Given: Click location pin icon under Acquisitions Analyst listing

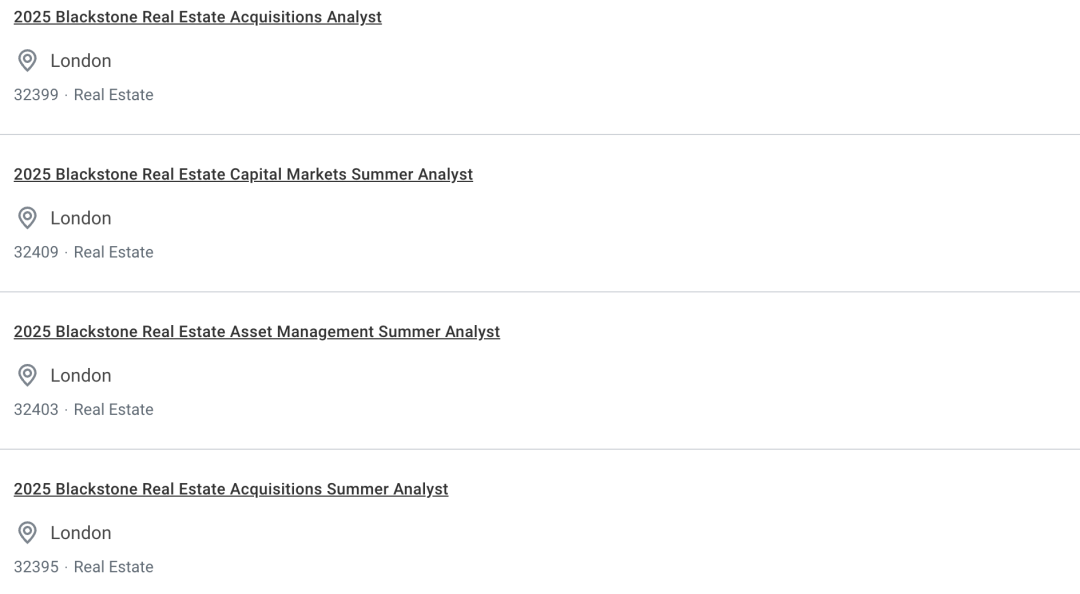Looking at the screenshot, I should [27, 61].
